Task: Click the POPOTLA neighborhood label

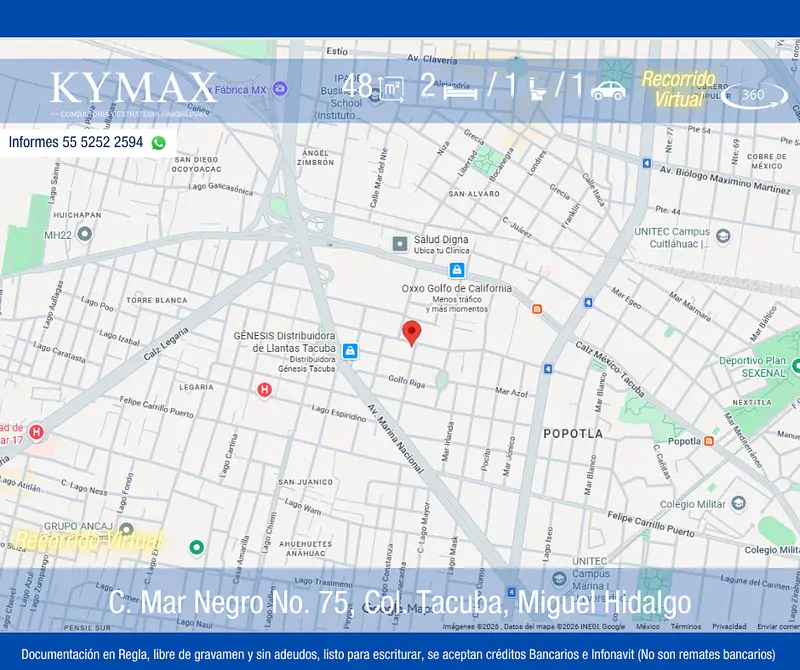Action: pyautogui.click(x=573, y=434)
